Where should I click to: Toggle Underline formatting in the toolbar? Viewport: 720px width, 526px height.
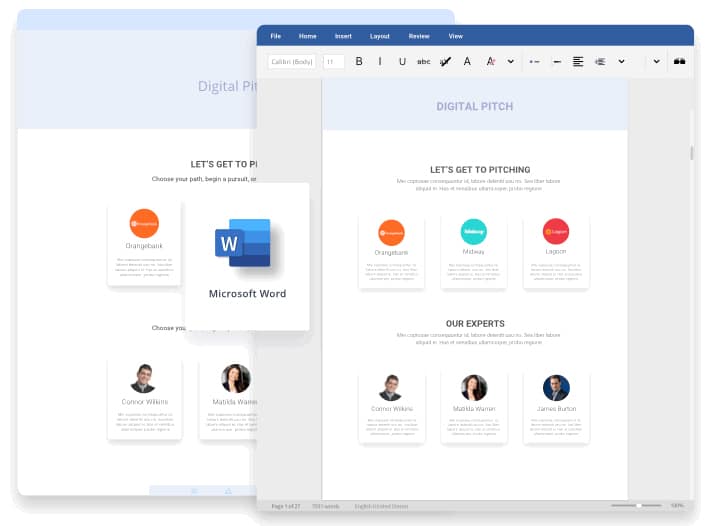(x=402, y=62)
